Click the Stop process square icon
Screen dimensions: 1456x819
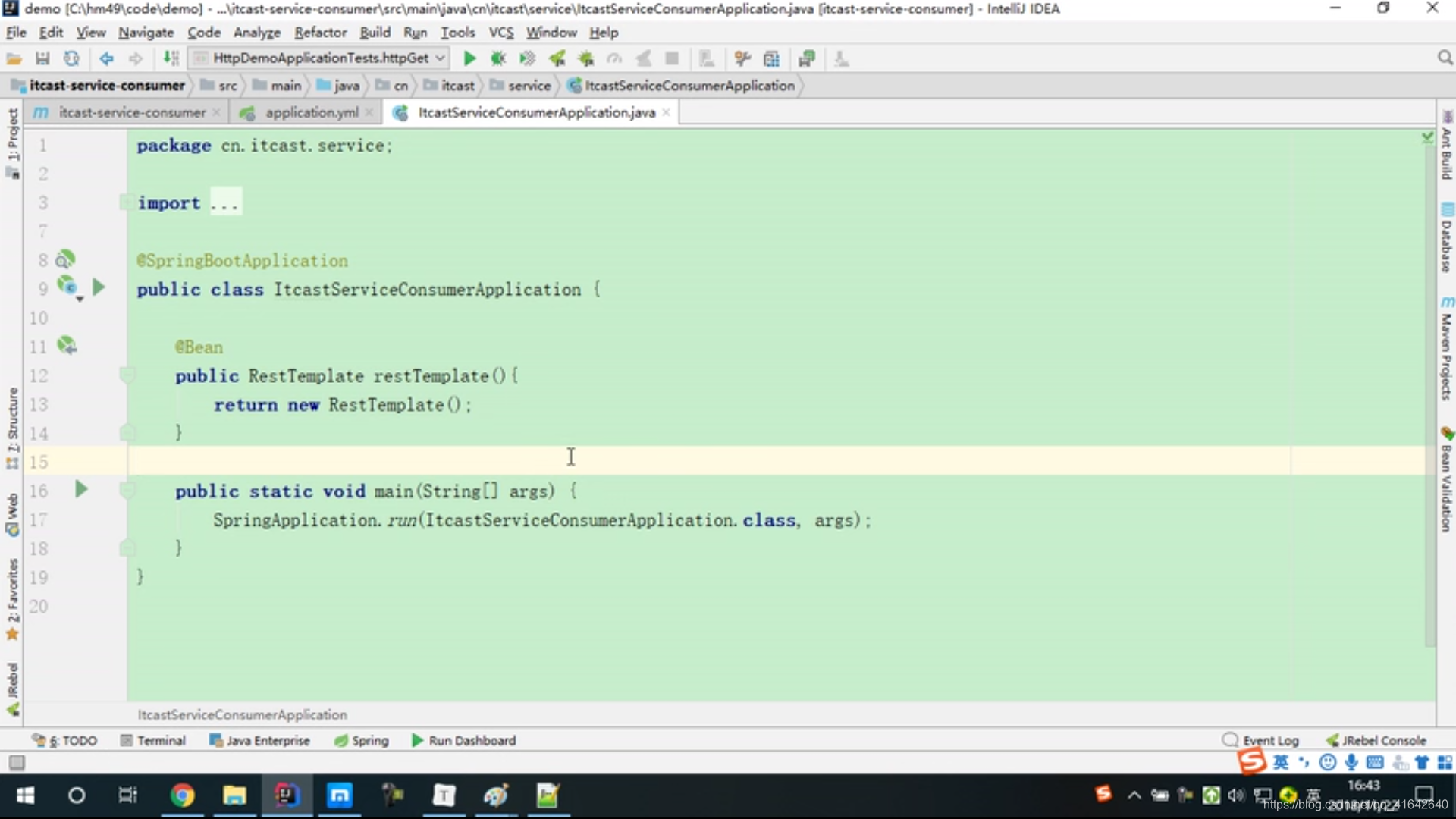tap(672, 58)
